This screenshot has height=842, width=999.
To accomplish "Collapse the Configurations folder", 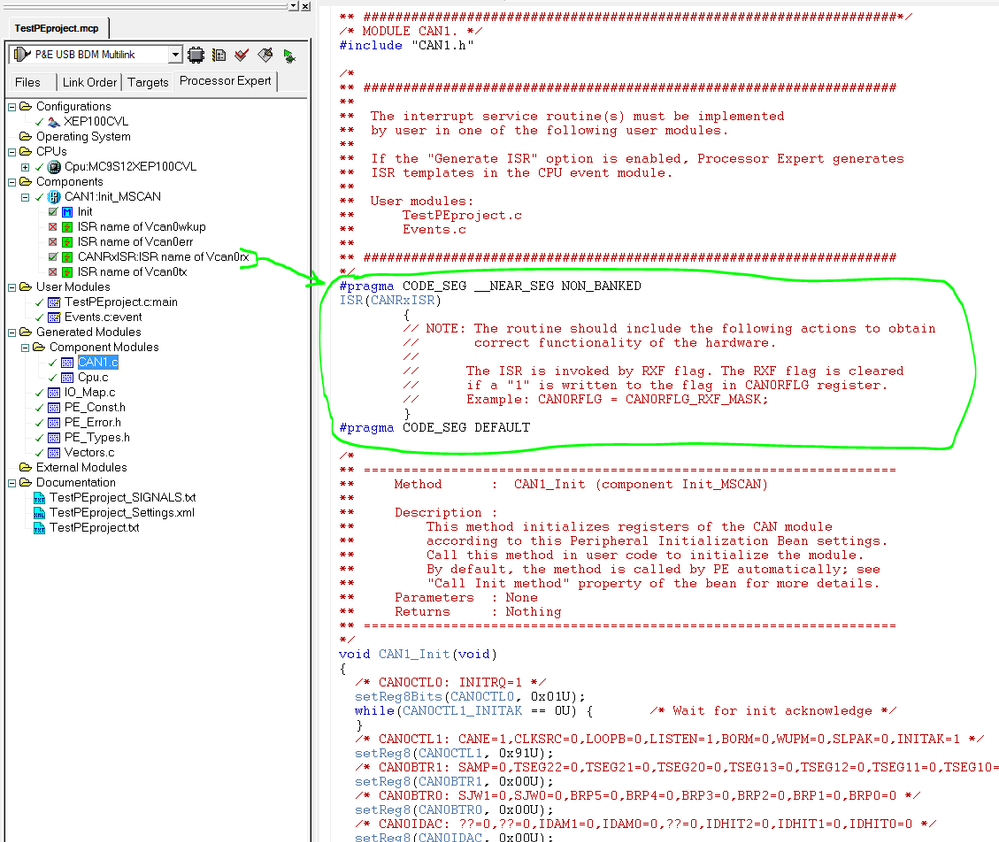I will (x=11, y=107).
